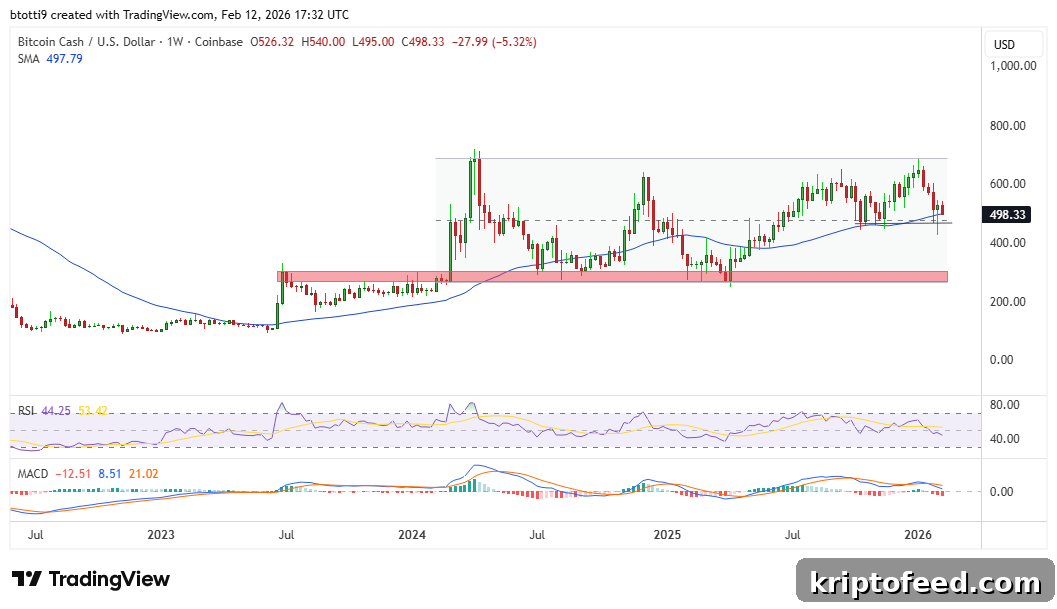The height and width of the screenshot is (609, 1057).
Task: Click the change value −27.99 (−5.32%)
Action: pyautogui.click(x=494, y=42)
